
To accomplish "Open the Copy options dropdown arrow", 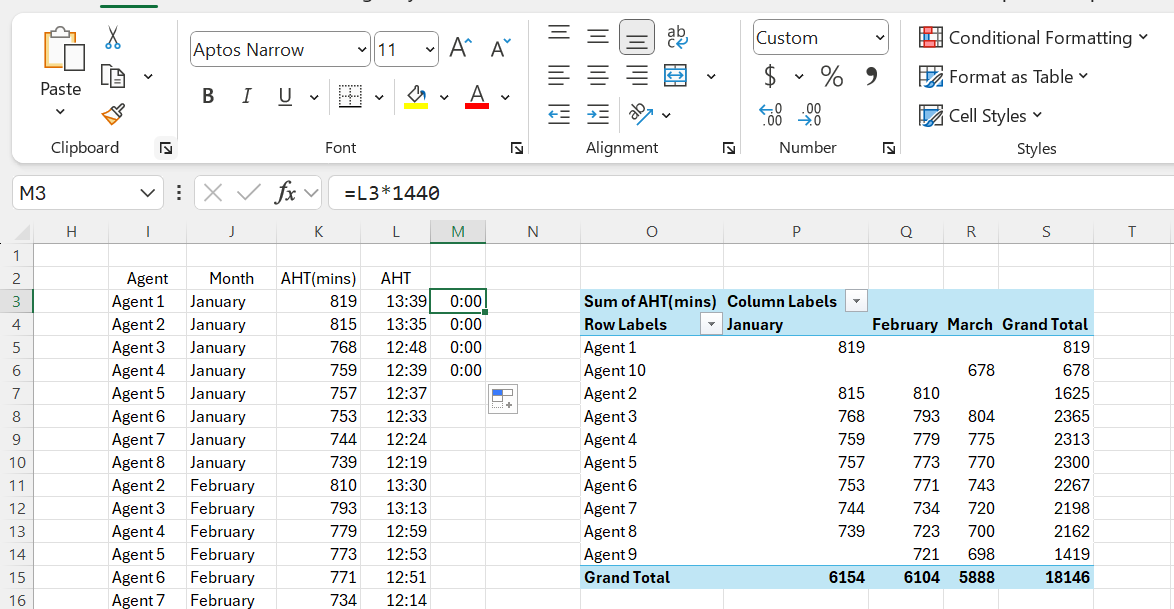I will (148, 76).
